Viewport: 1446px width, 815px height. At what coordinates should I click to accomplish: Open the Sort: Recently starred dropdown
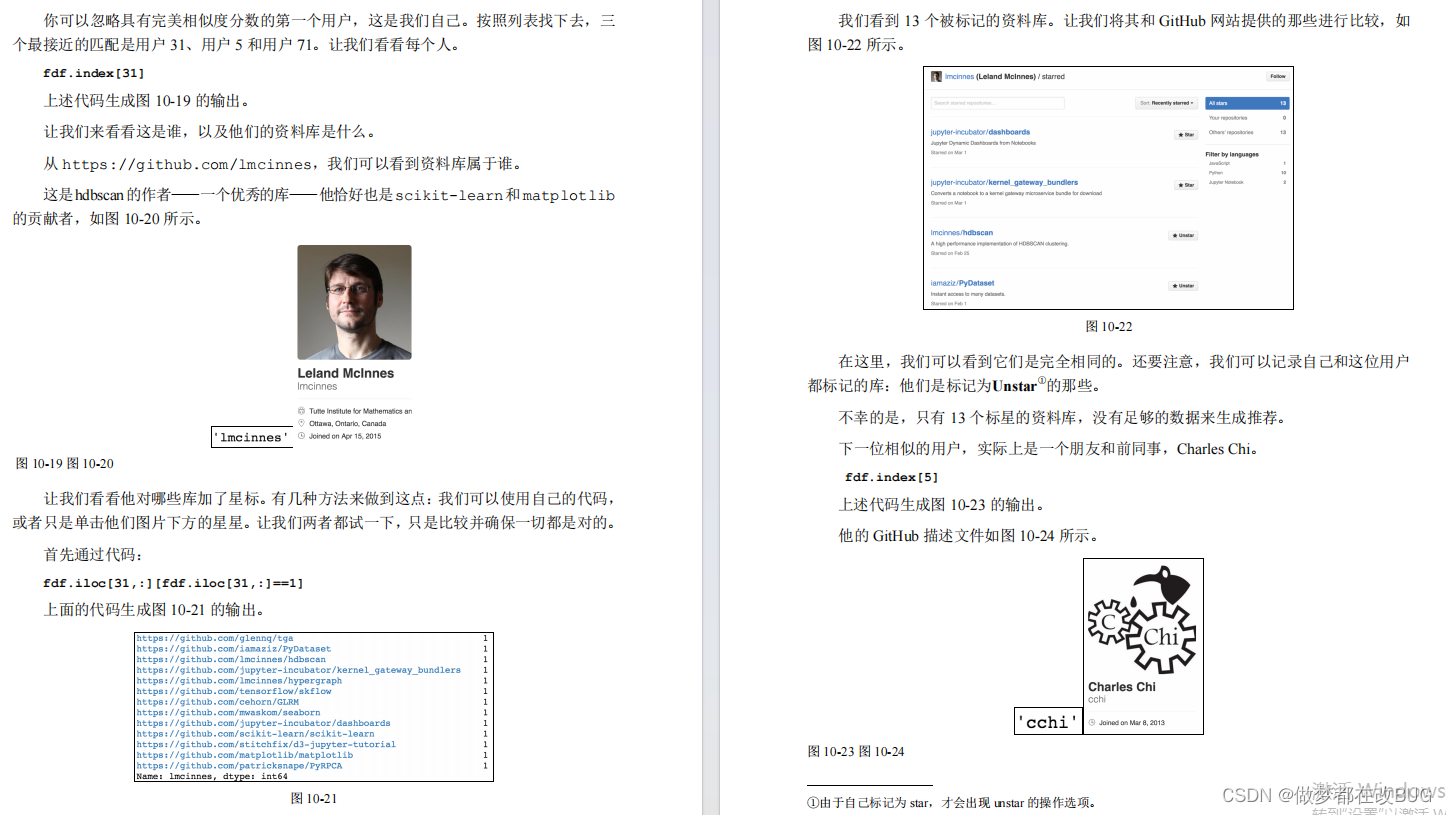[x=1167, y=103]
